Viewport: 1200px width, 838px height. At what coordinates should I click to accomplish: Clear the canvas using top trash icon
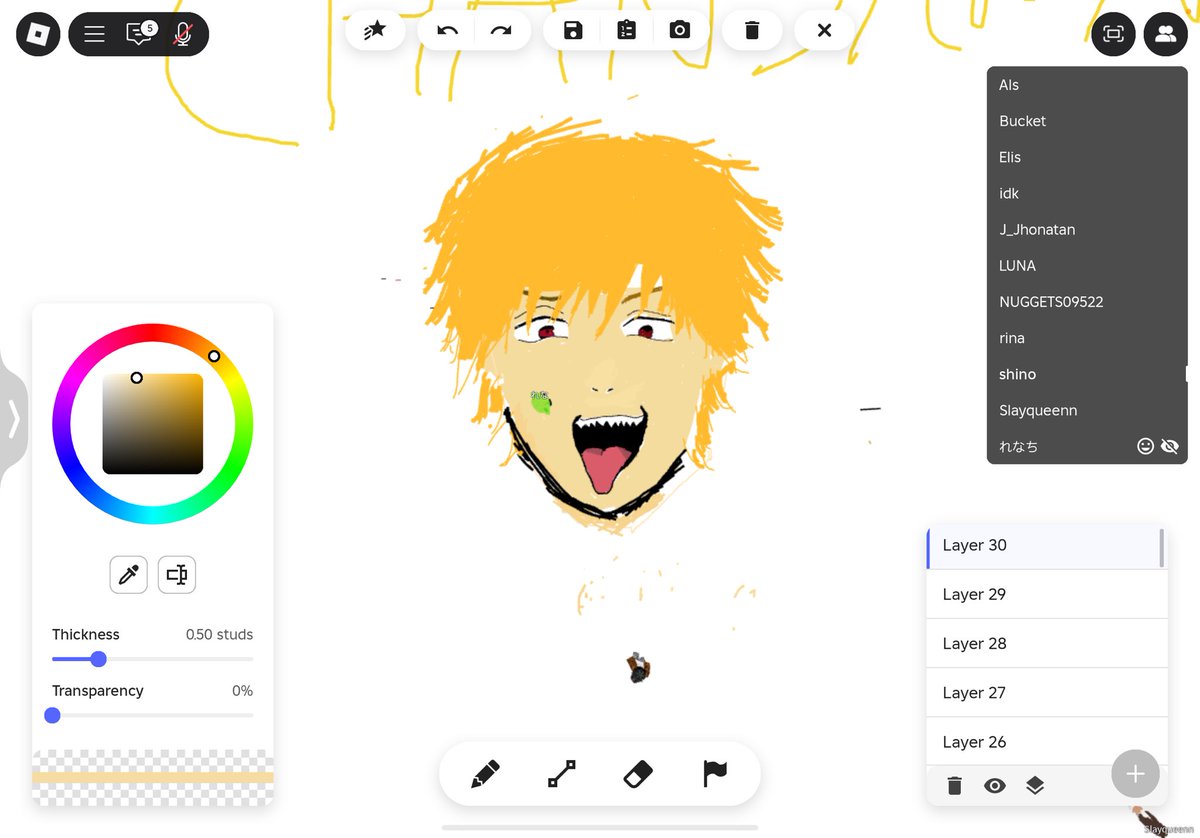(x=752, y=30)
